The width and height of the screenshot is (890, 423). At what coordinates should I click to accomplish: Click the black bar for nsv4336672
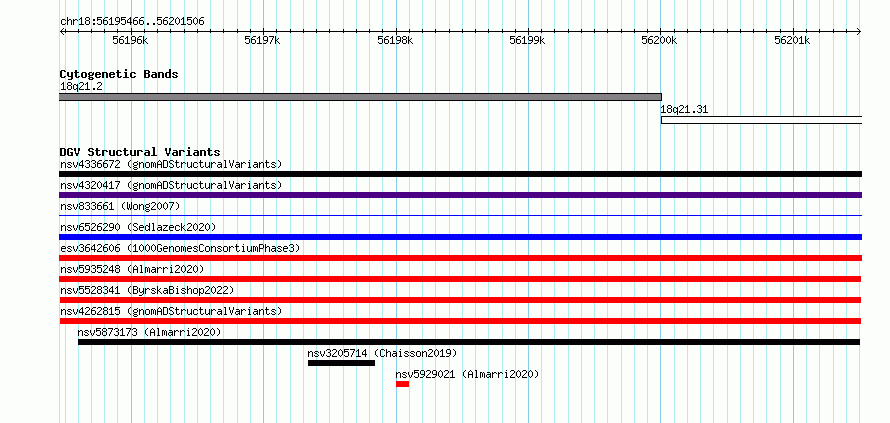click(x=461, y=174)
